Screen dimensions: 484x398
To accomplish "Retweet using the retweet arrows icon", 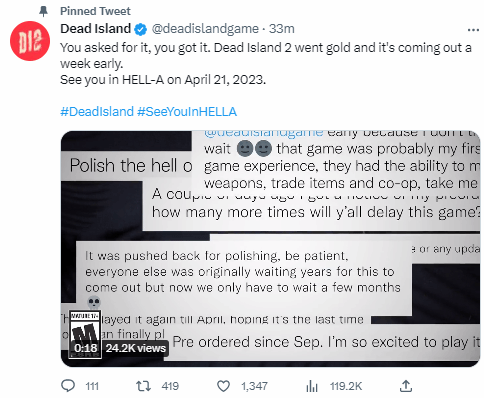I will coord(144,386).
